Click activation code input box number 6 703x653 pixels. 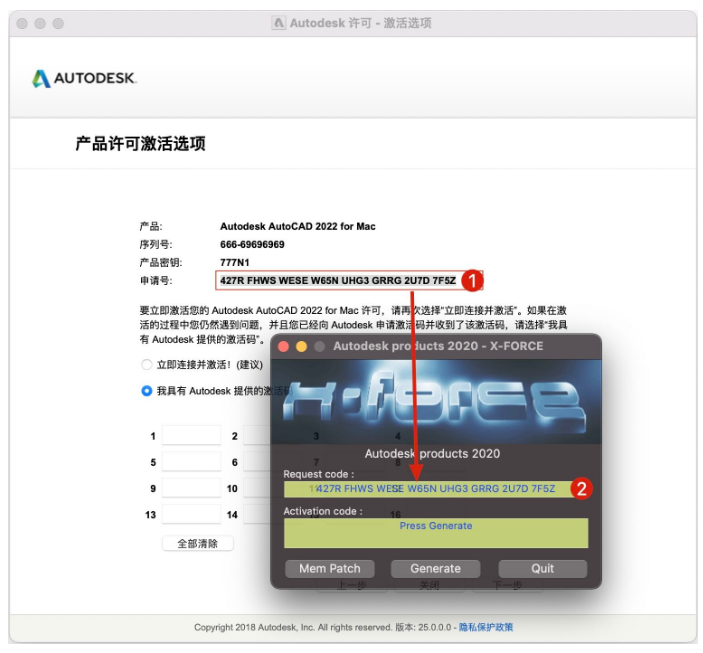tap(257, 462)
